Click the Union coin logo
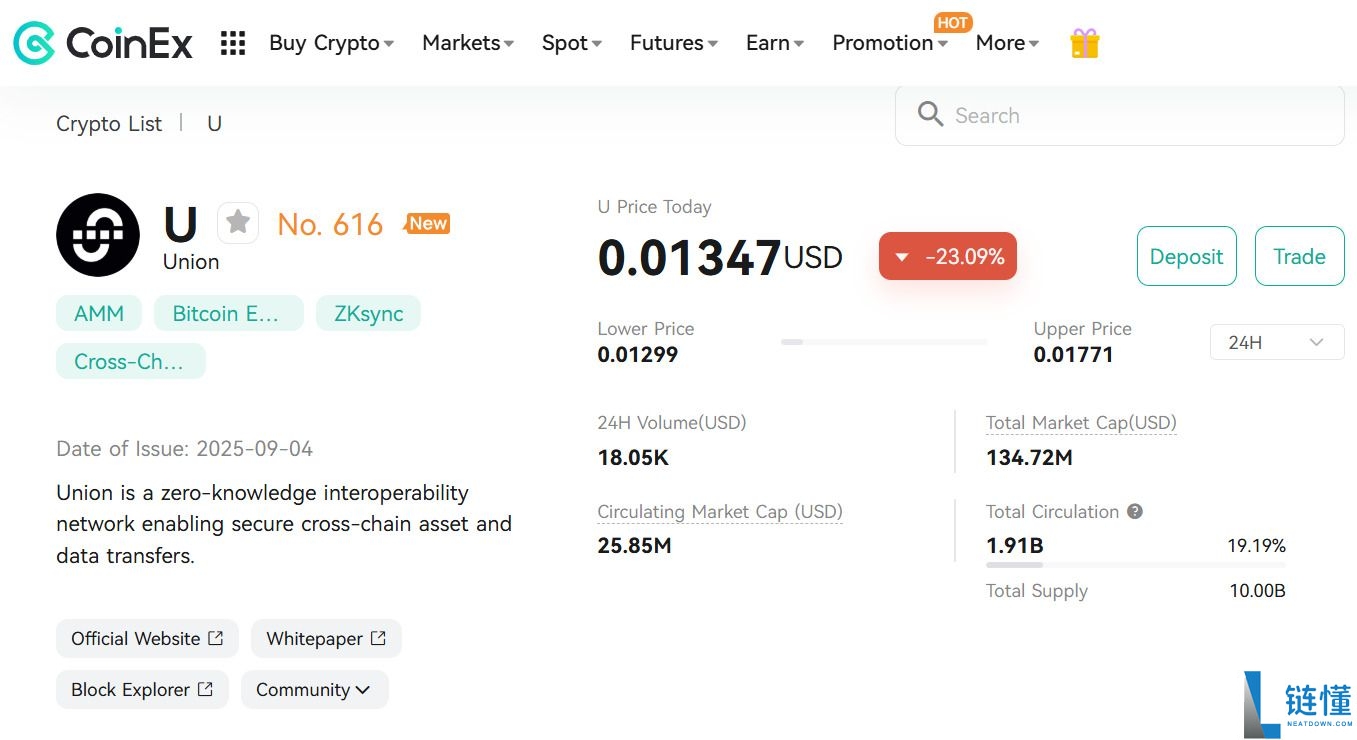This screenshot has height=740, width=1357. [x=98, y=235]
